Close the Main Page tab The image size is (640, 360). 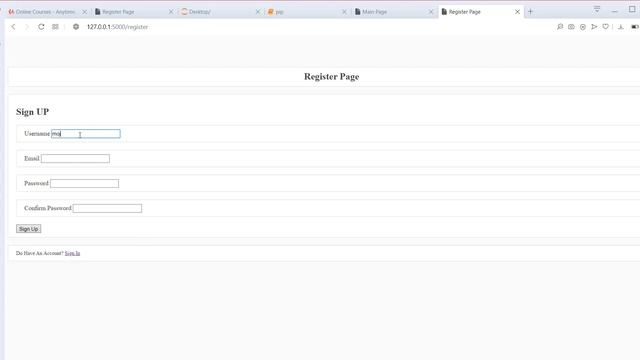pyautogui.click(x=431, y=12)
